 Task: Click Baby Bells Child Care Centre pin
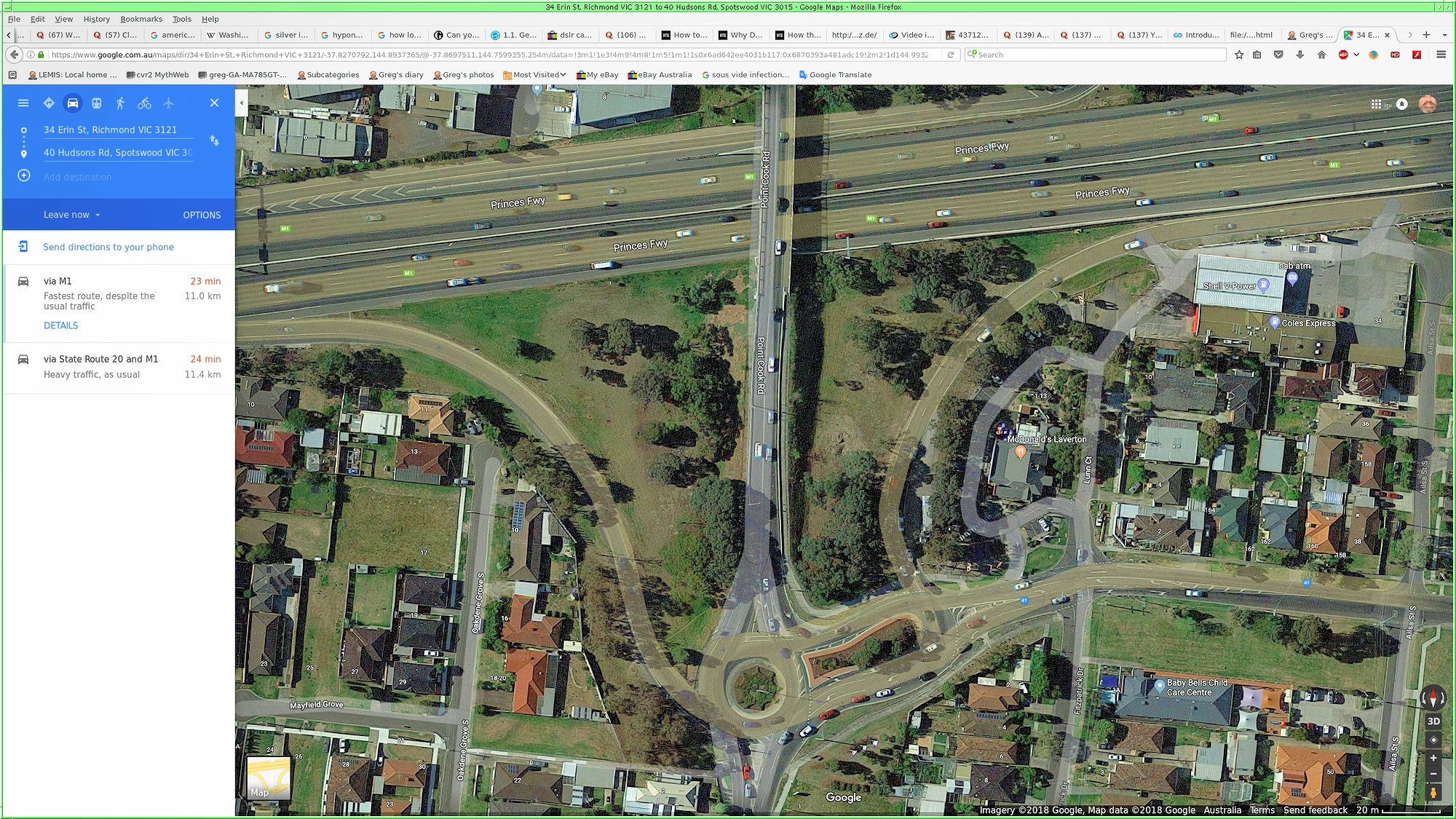point(1160,686)
